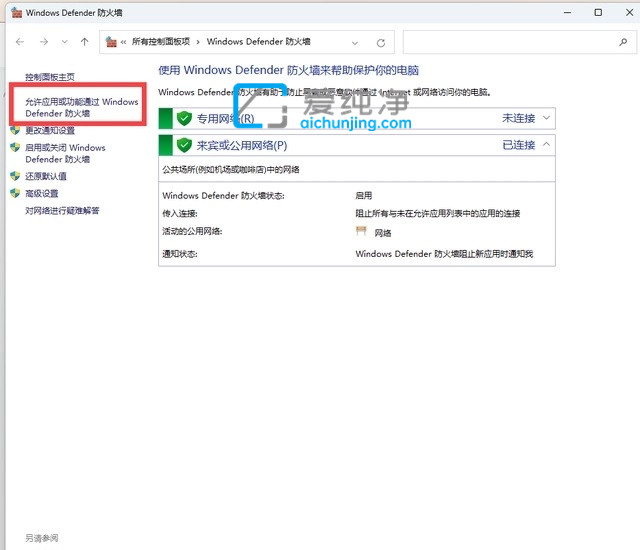Click shield icon beside 启用或关闭 Windows Defender

pyautogui.click(x=15, y=147)
